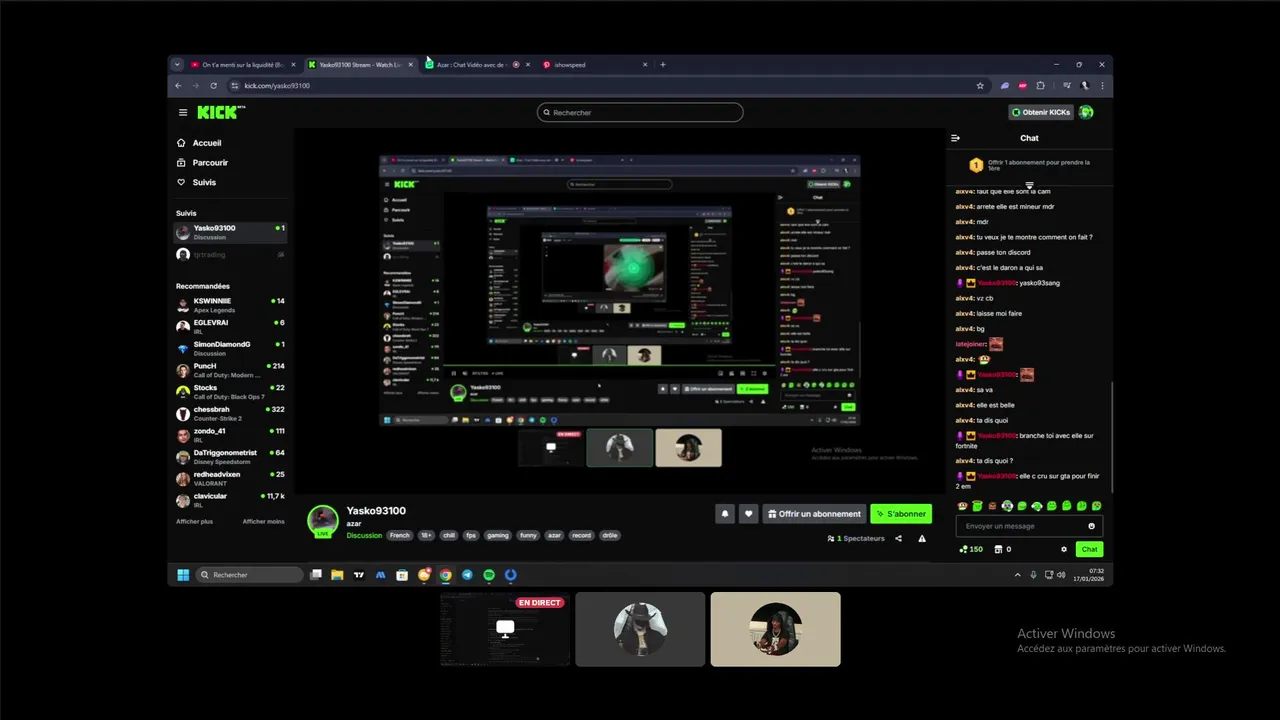
Task: Open Stocks recommended channel
Action: point(231,392)
